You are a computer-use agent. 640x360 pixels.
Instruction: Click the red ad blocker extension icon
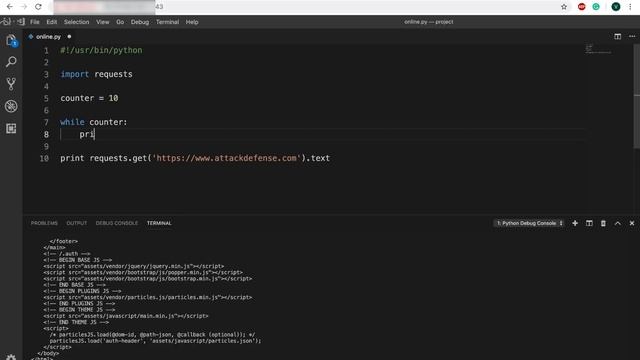pyautogui.click(x=582, y=7)
